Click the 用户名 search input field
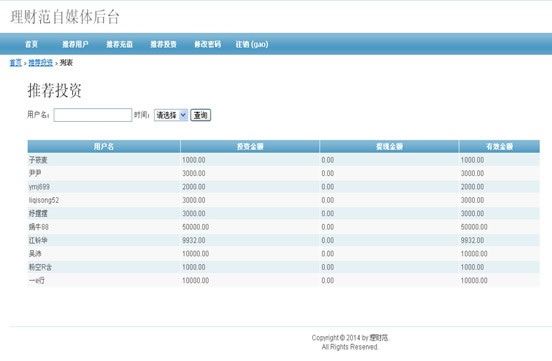The image size is (552, 361). [93, 115]
